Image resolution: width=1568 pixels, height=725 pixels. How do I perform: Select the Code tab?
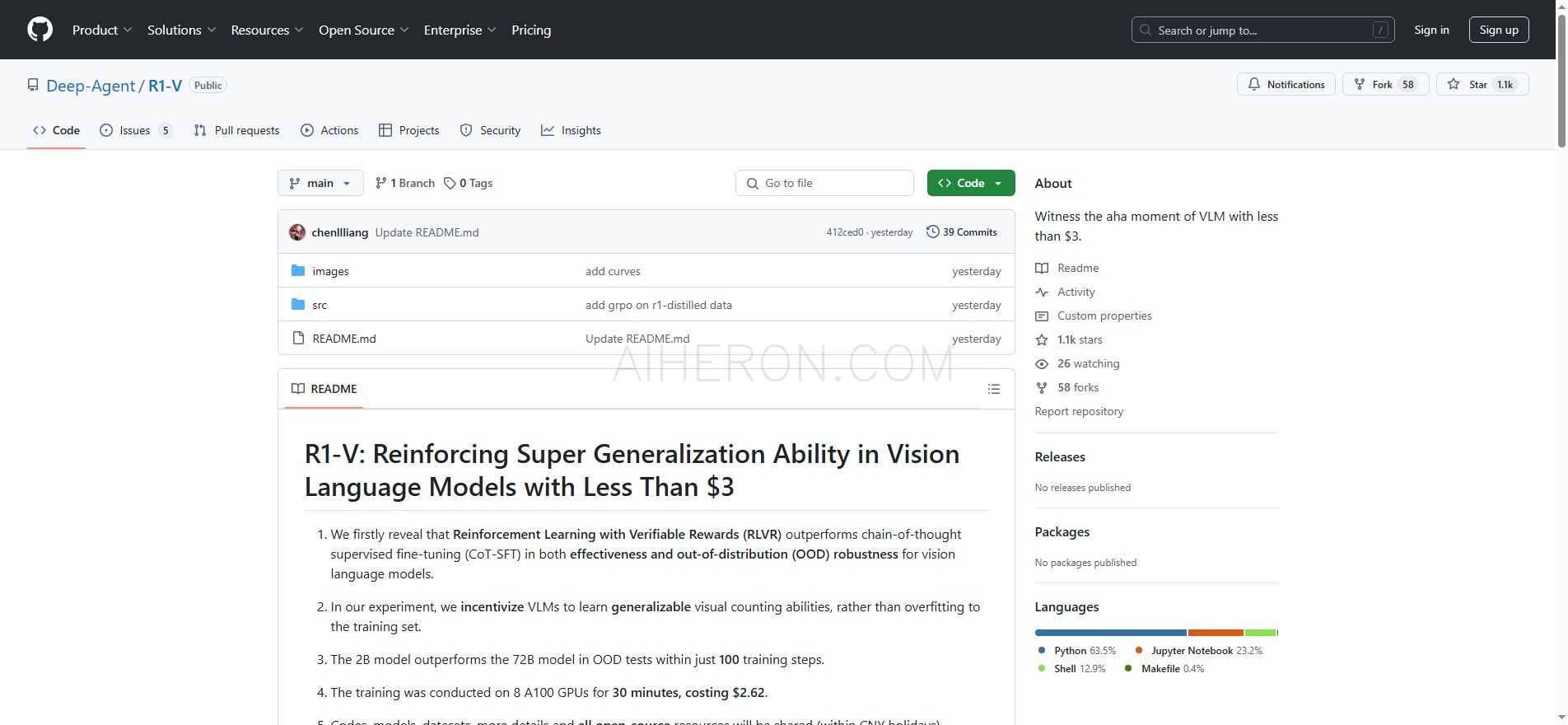pyautogui.click(x=56, y=130)
